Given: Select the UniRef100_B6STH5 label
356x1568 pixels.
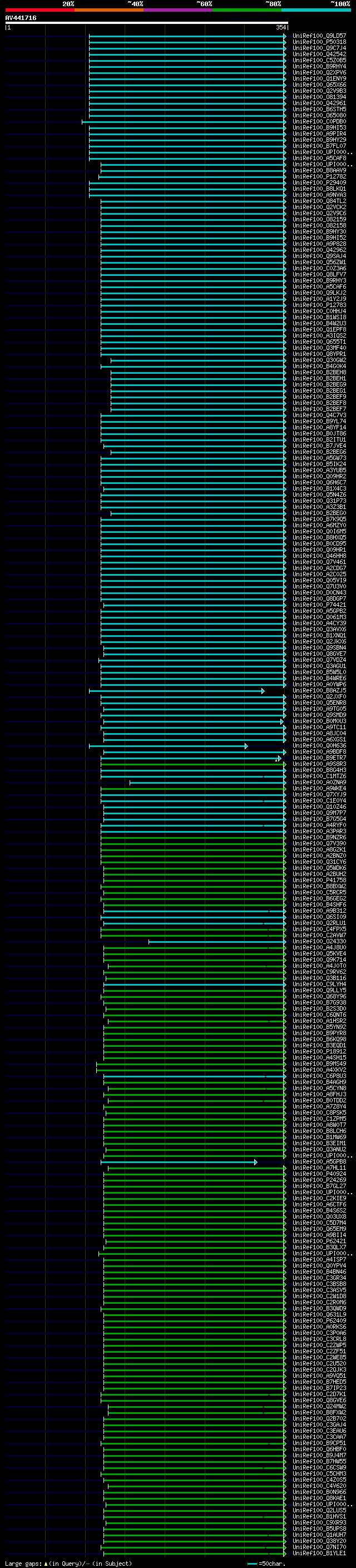Looking at the screenshot, I should (x=319, y=109).
